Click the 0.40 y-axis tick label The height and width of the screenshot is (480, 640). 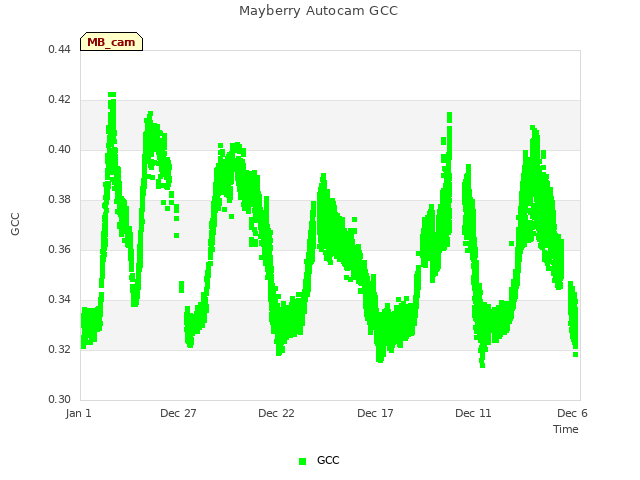tap(59, 149)
